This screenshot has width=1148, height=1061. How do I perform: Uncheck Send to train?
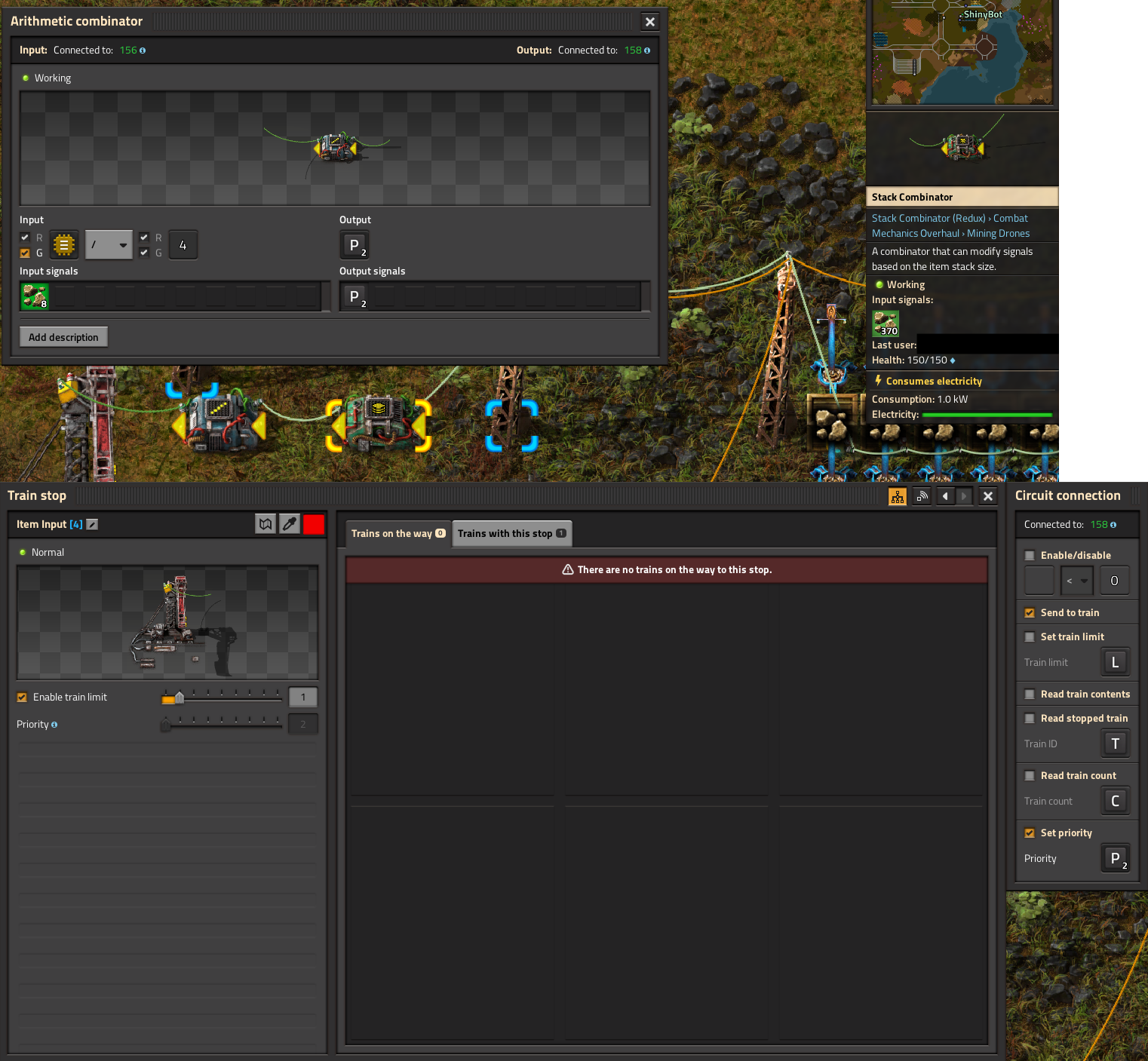1030,613
